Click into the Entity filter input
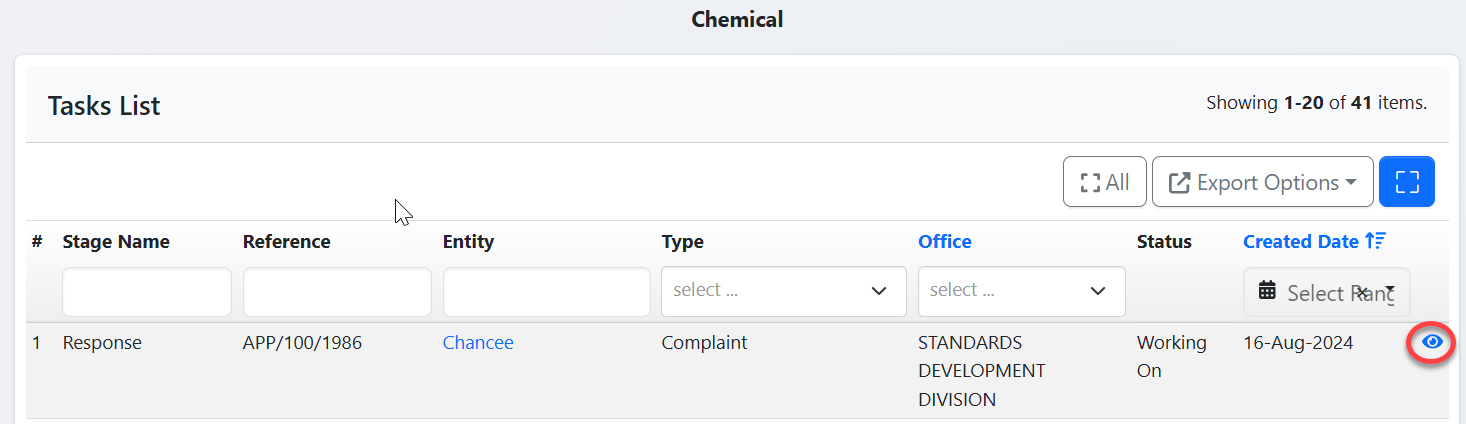Screen dimensions: 1466x424 point(546,292)
